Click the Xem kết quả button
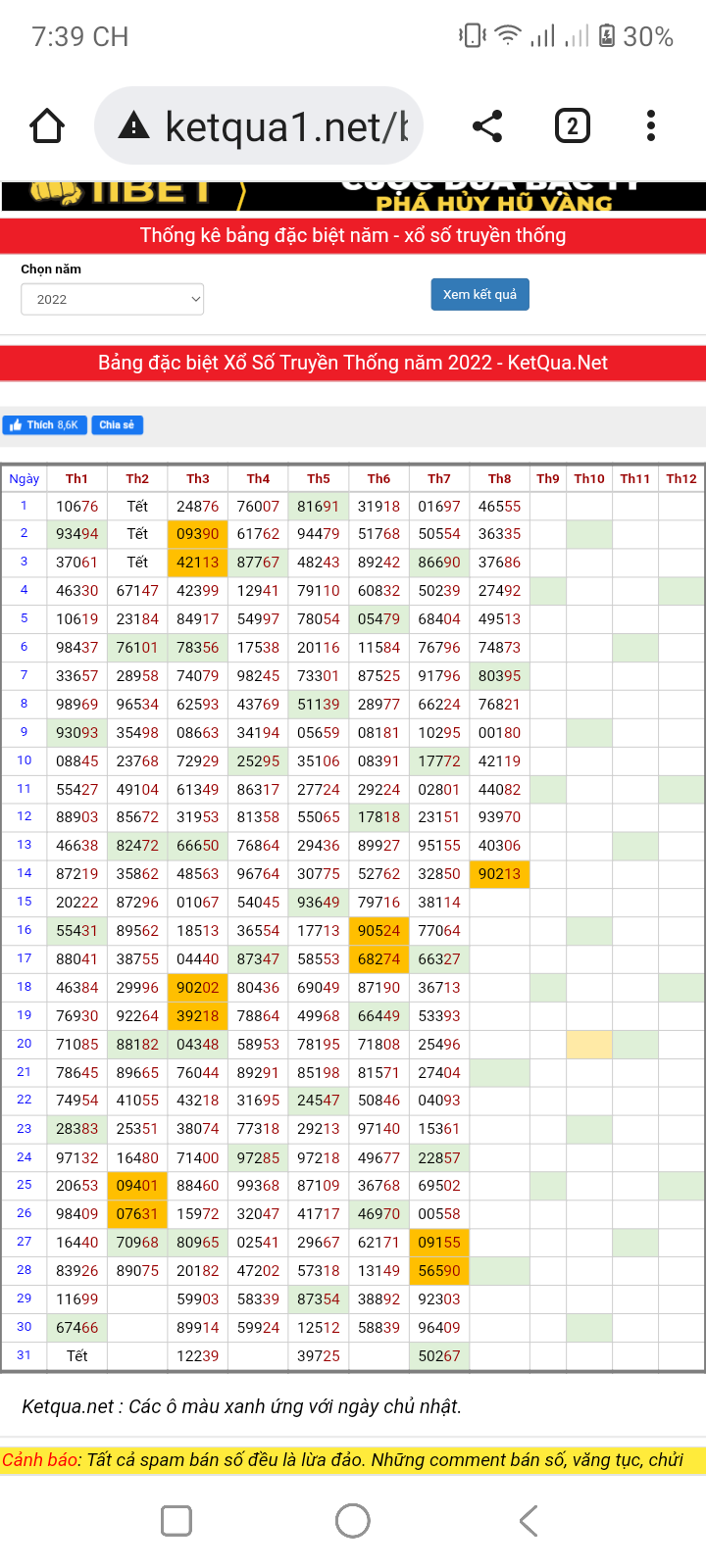 480,294
